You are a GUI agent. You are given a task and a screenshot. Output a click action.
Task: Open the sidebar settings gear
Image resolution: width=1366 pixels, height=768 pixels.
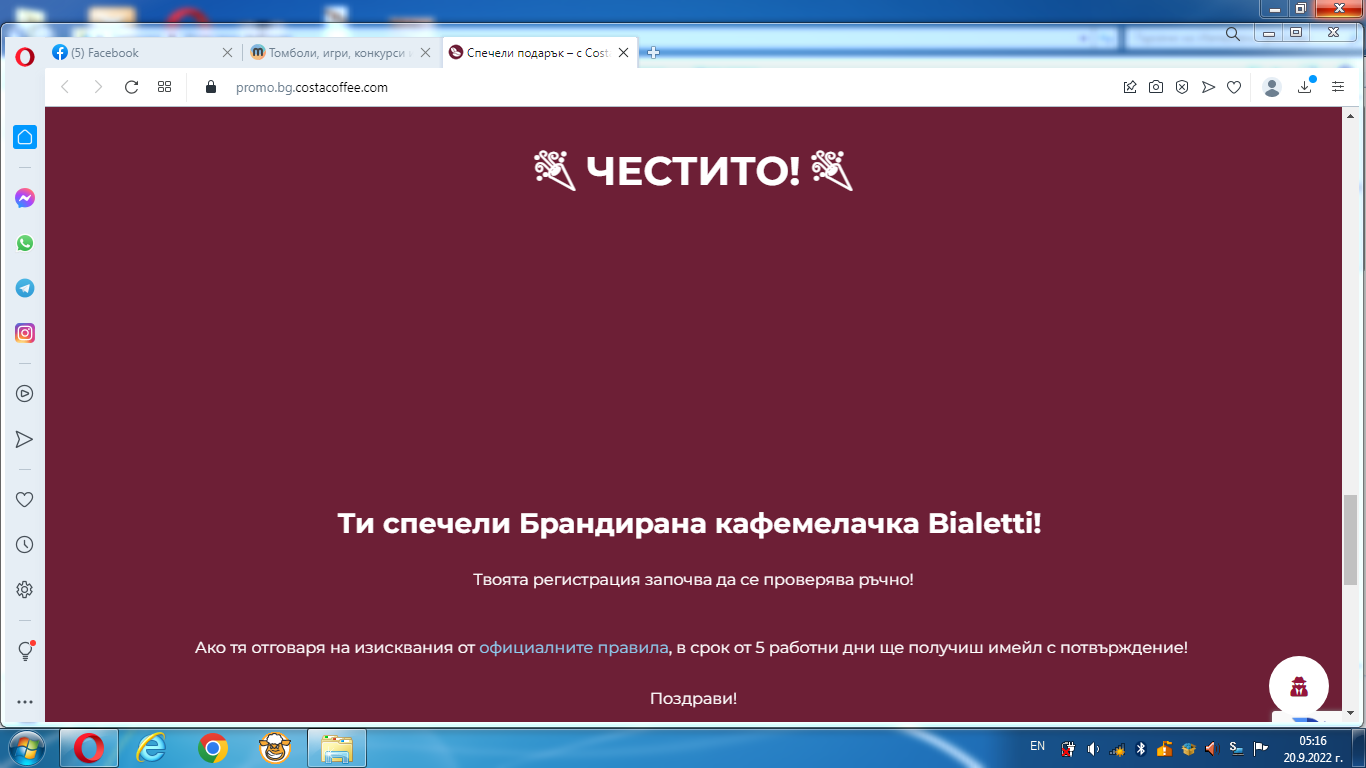coord(25,590)
